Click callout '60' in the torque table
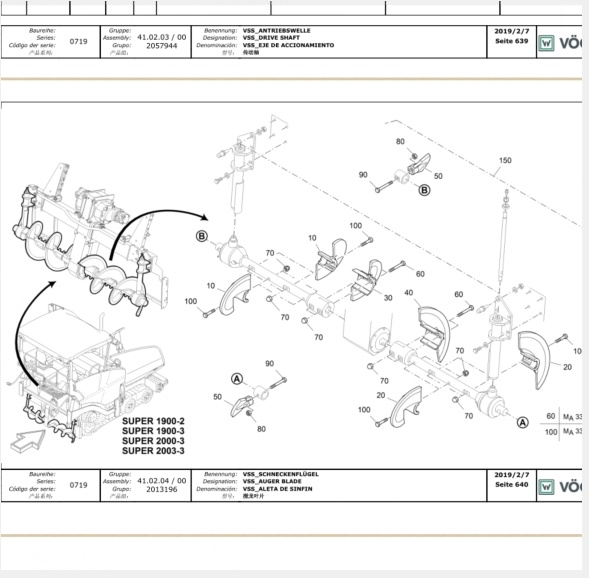Viewport: 589px width, 578px height. (x=551, y=416)
